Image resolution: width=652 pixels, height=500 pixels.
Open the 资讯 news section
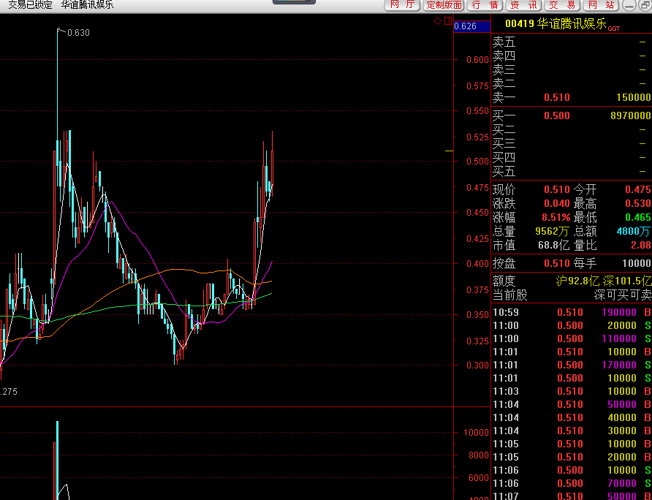point(524,5)
